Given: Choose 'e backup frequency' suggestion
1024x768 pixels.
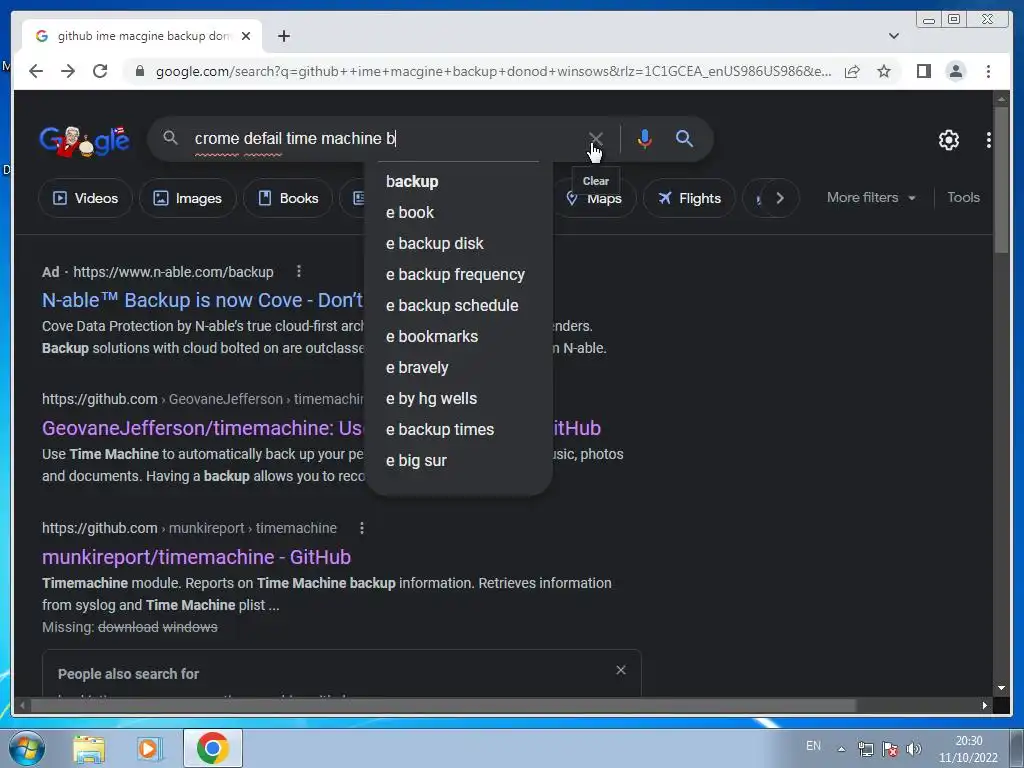Looking at the screenshot, I should (x=458, y=274).
